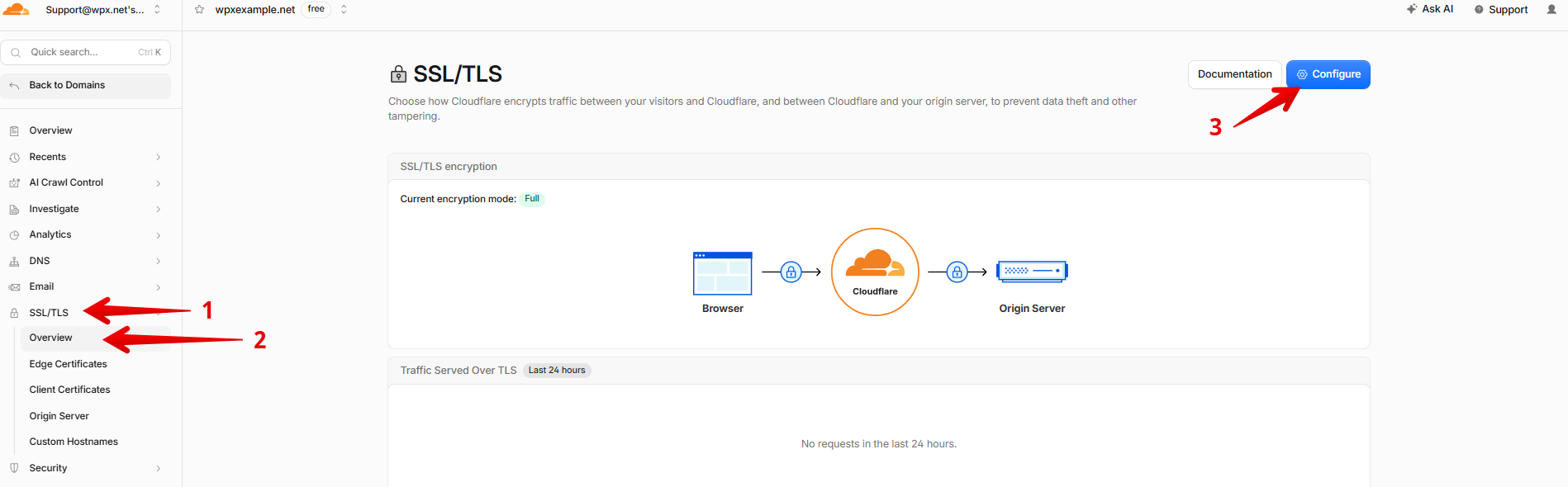Image resolution: width=1568 pixels, height=487 pixels.
Task: Open the domain selector next to free badge
Action: [x=344, y=10]
